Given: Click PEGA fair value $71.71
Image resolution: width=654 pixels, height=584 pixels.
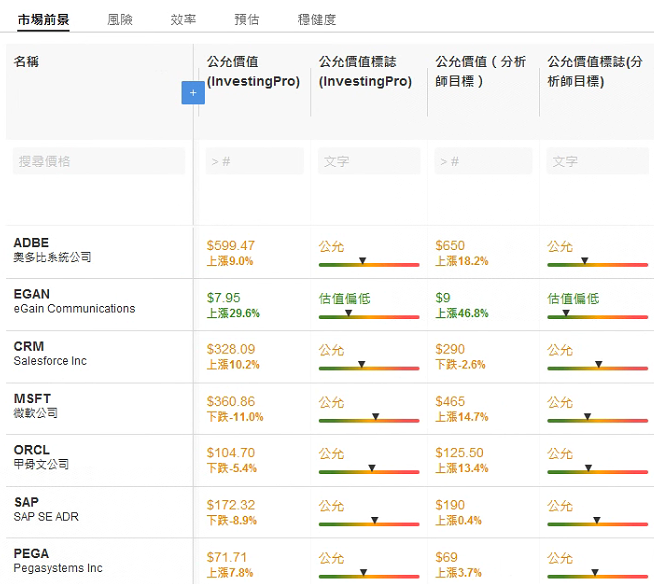Looking at the screenshot, I should point(227,557).
